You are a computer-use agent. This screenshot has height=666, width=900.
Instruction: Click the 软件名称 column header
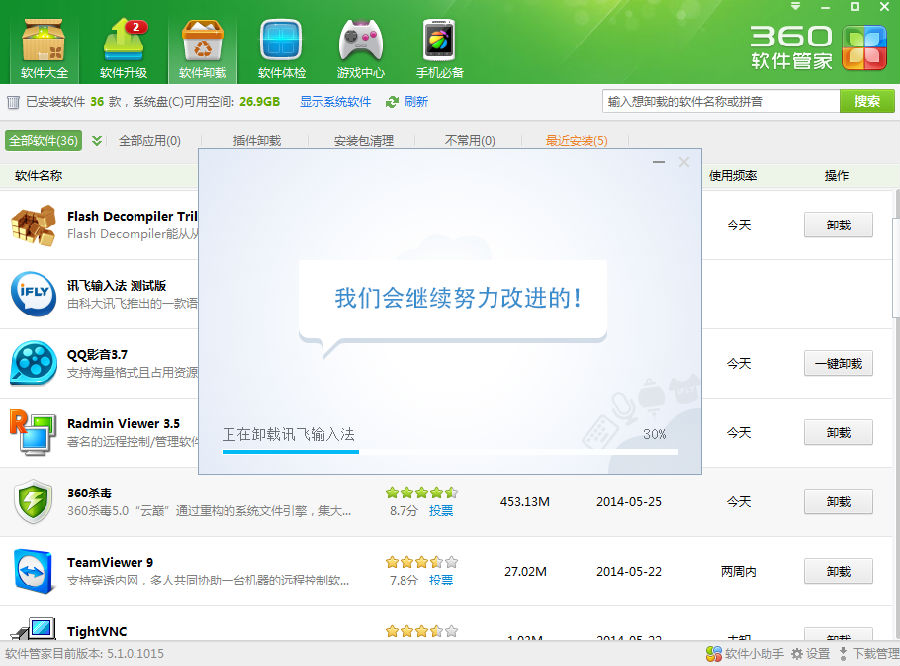coord(38,176)
